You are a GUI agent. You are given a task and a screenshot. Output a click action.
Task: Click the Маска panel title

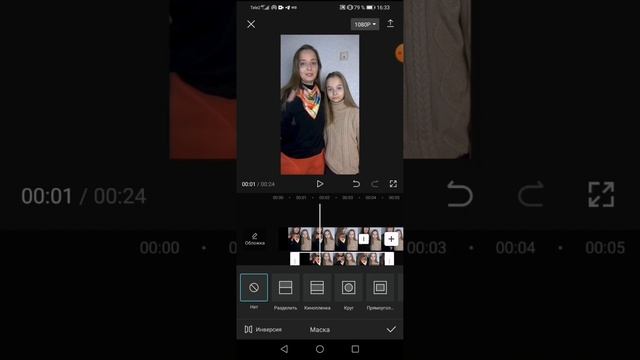coord(320,329)
